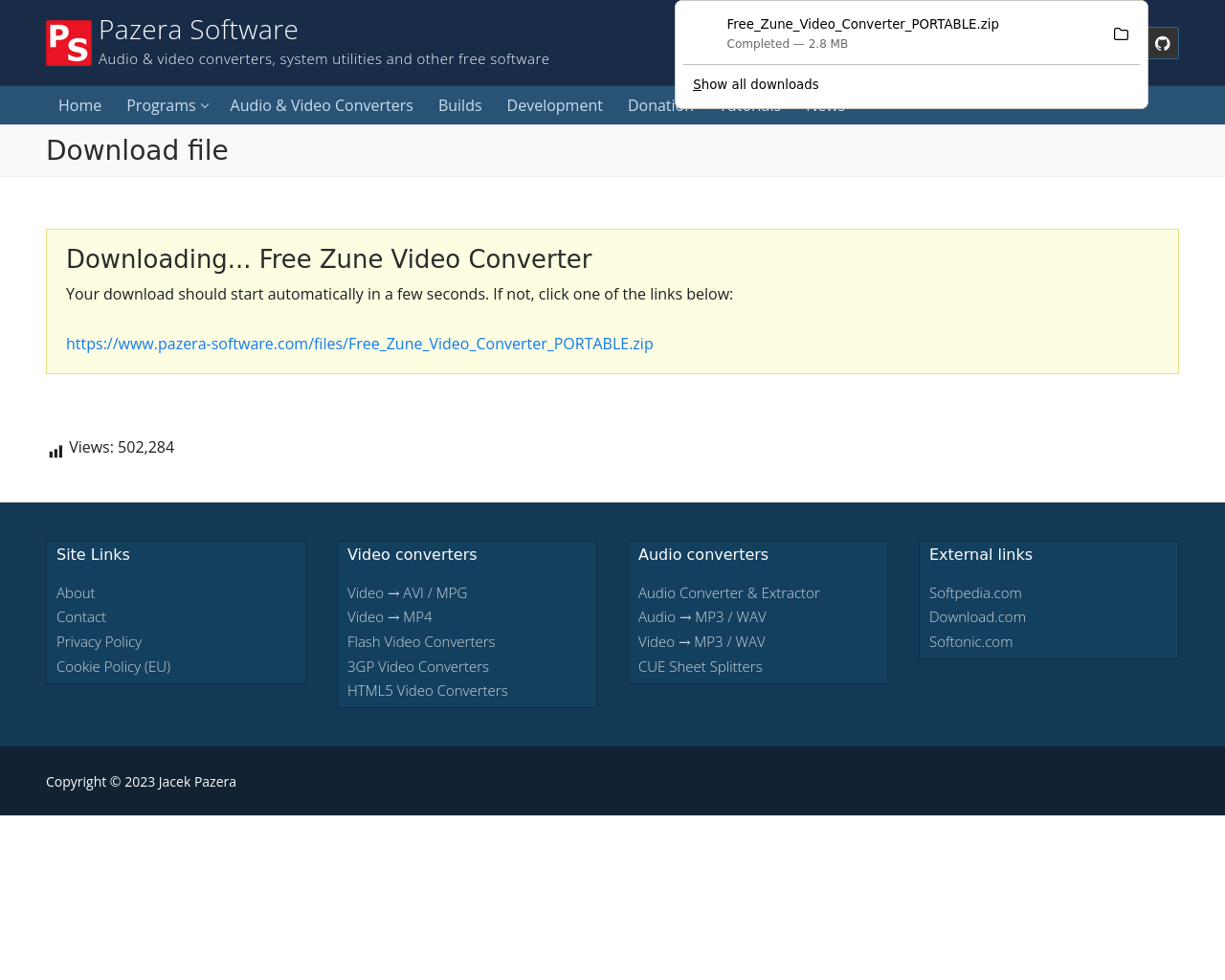Click Show all downloads
1225x980 pixels.
(x=755, y=84)
